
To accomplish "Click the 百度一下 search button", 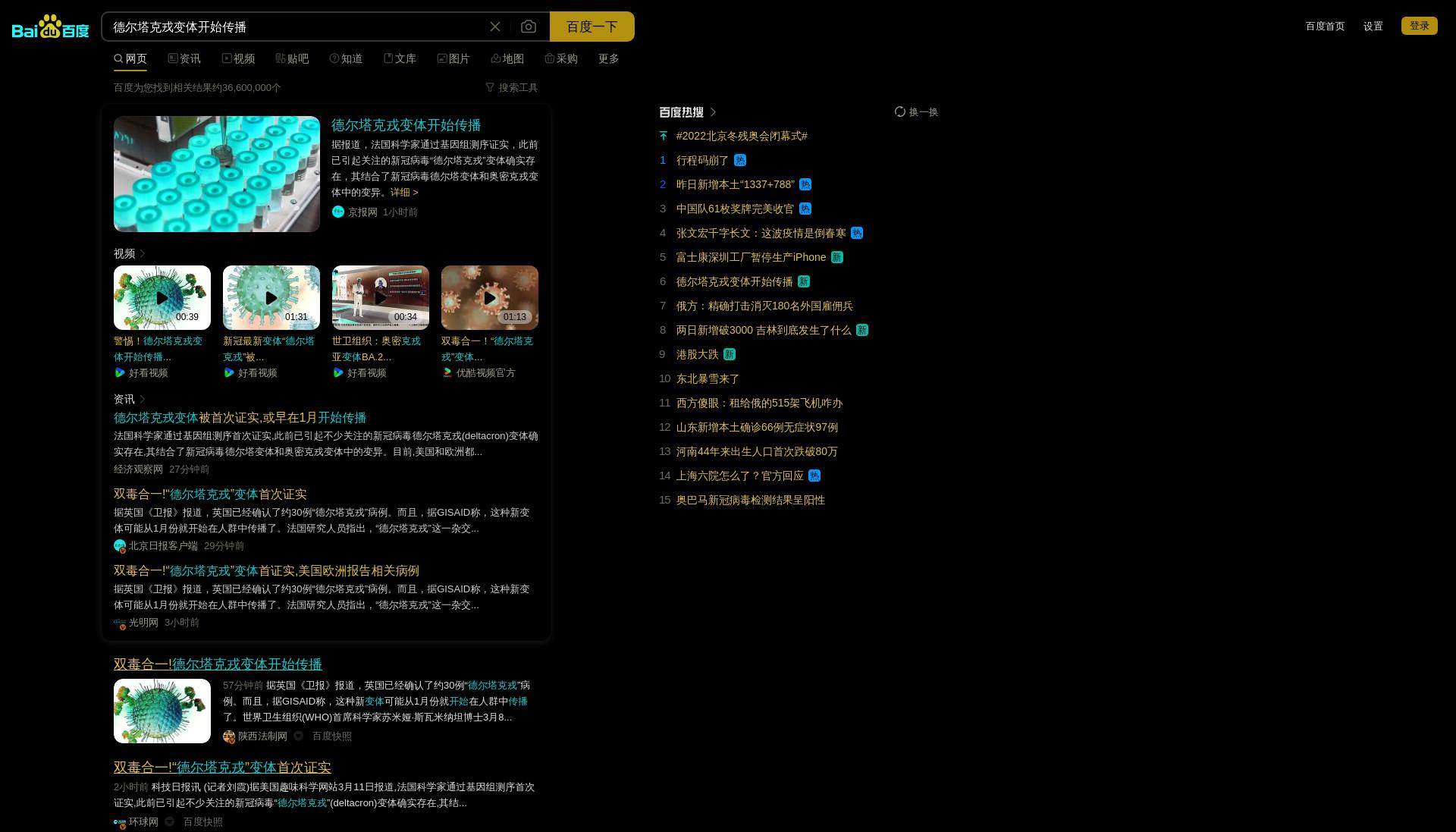I will 591,27.
